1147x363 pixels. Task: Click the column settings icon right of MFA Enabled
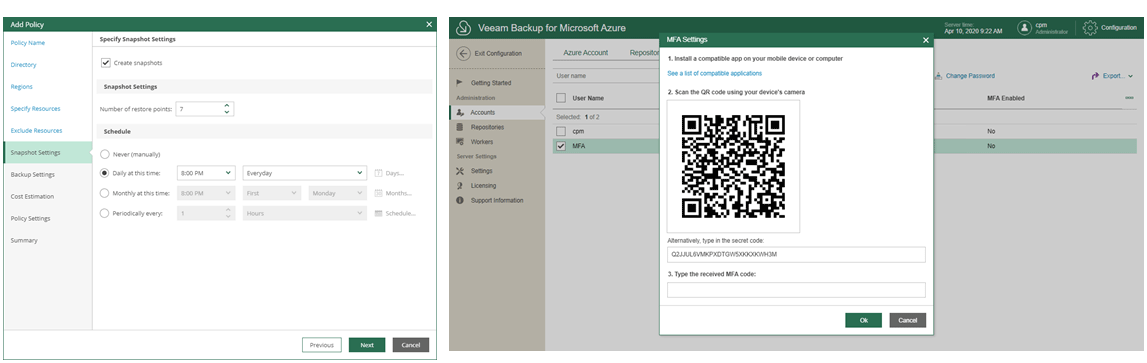1129,98
